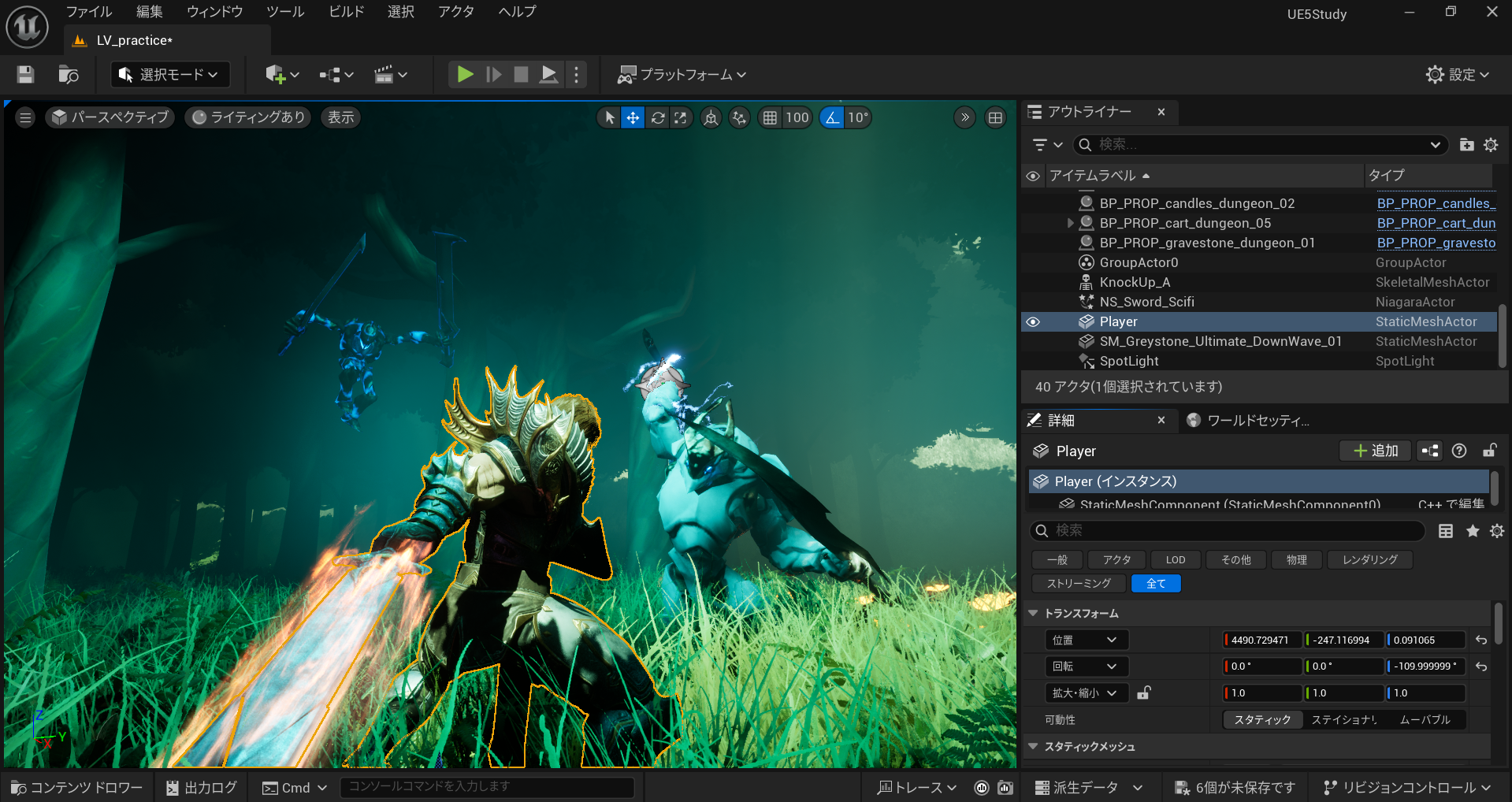The image size is (1512, 802).
Task: Open the Perspective view mode dropdown
Action: point(110,117)
